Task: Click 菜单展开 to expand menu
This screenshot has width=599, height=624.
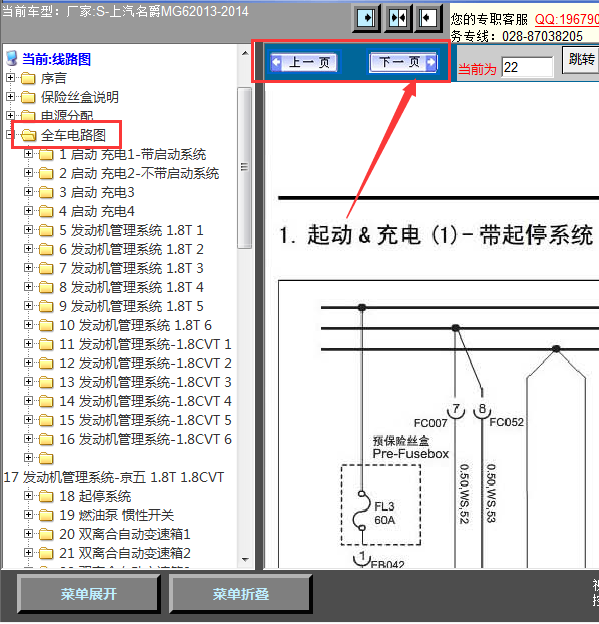Action: coord(88,594)
